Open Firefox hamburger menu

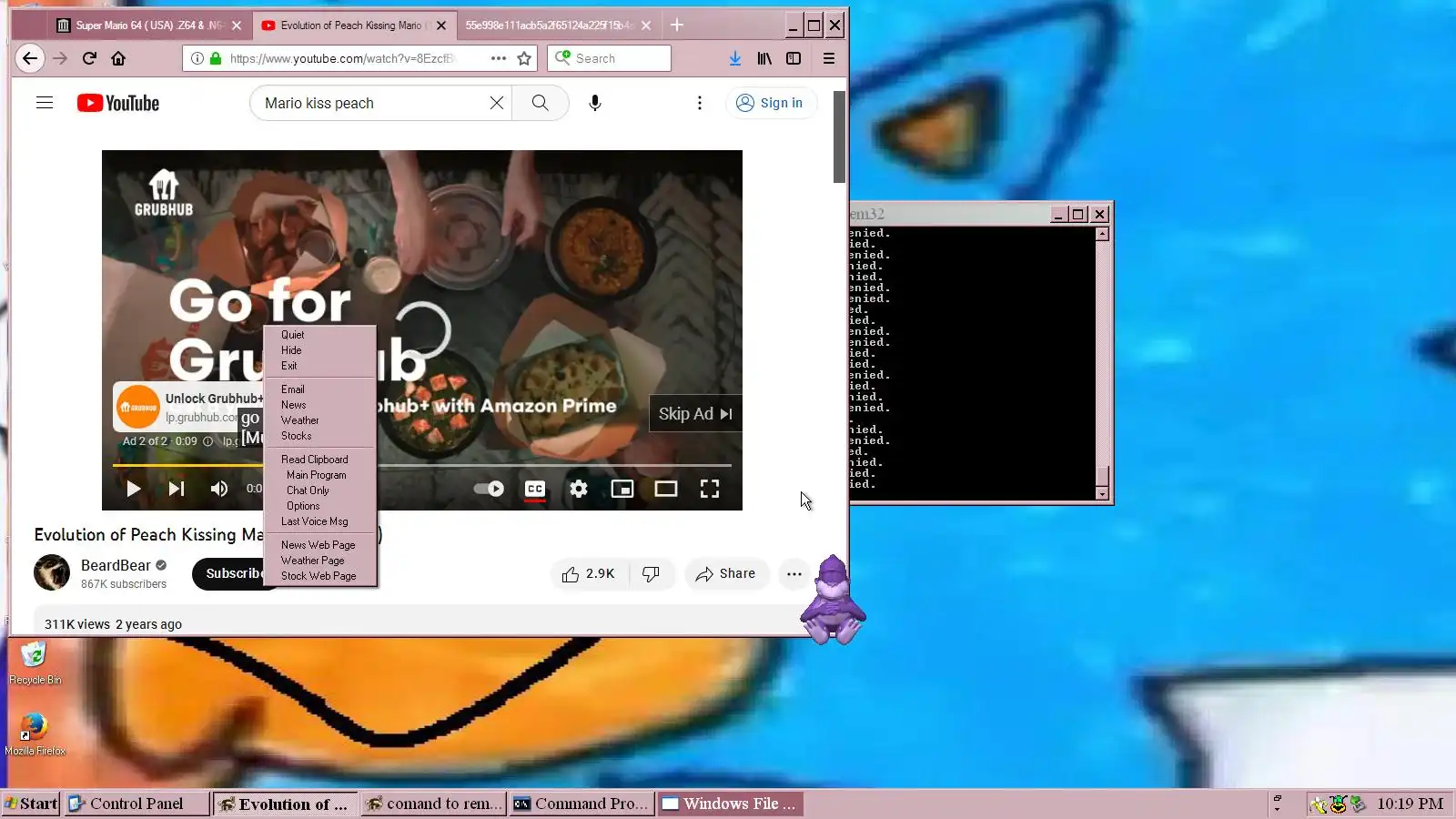(x=829, y=58)
